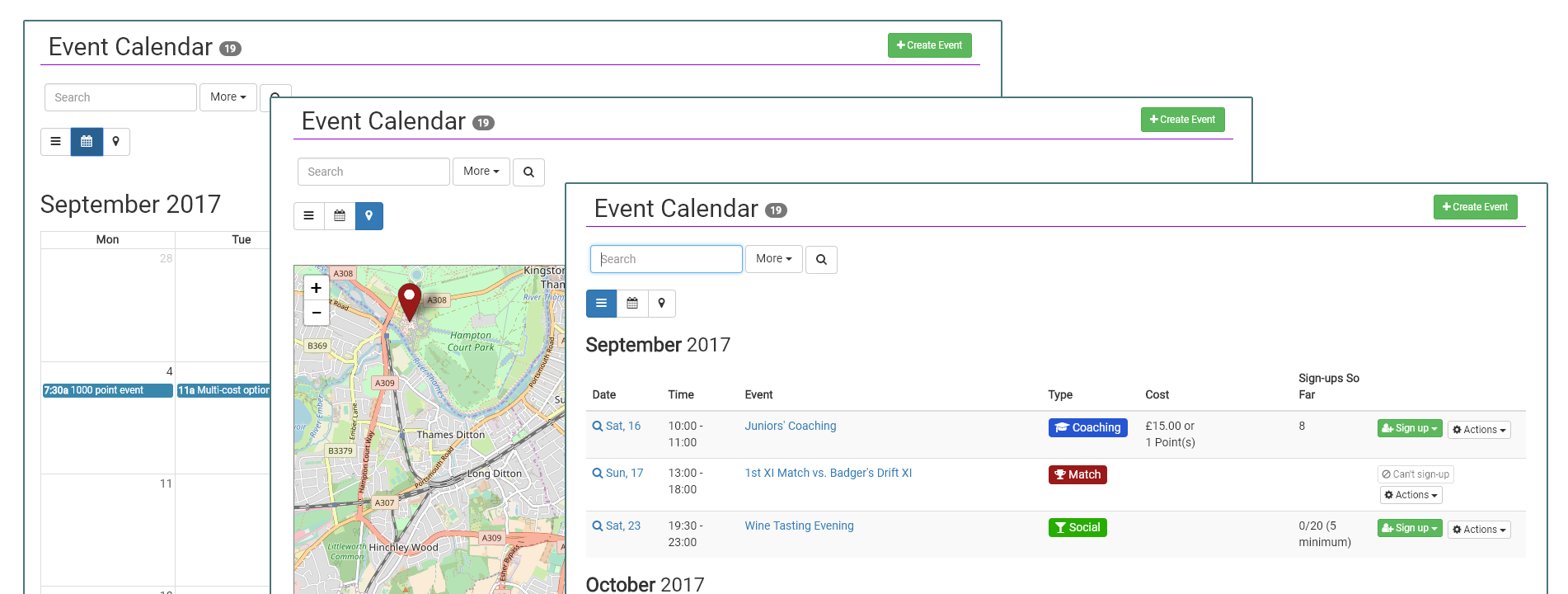Viewport: 1568px width, 594px height.
Task: Switch to list view in front panel
Action: (601, 304)
